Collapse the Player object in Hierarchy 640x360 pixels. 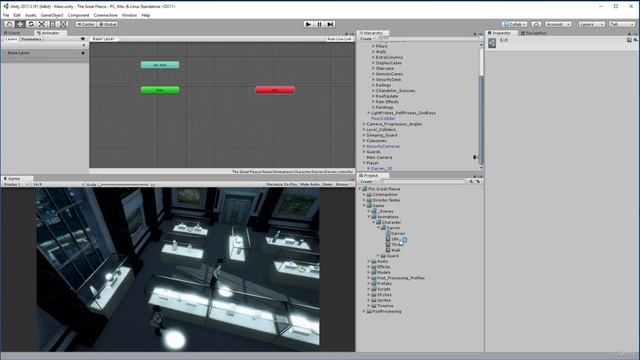364,163
